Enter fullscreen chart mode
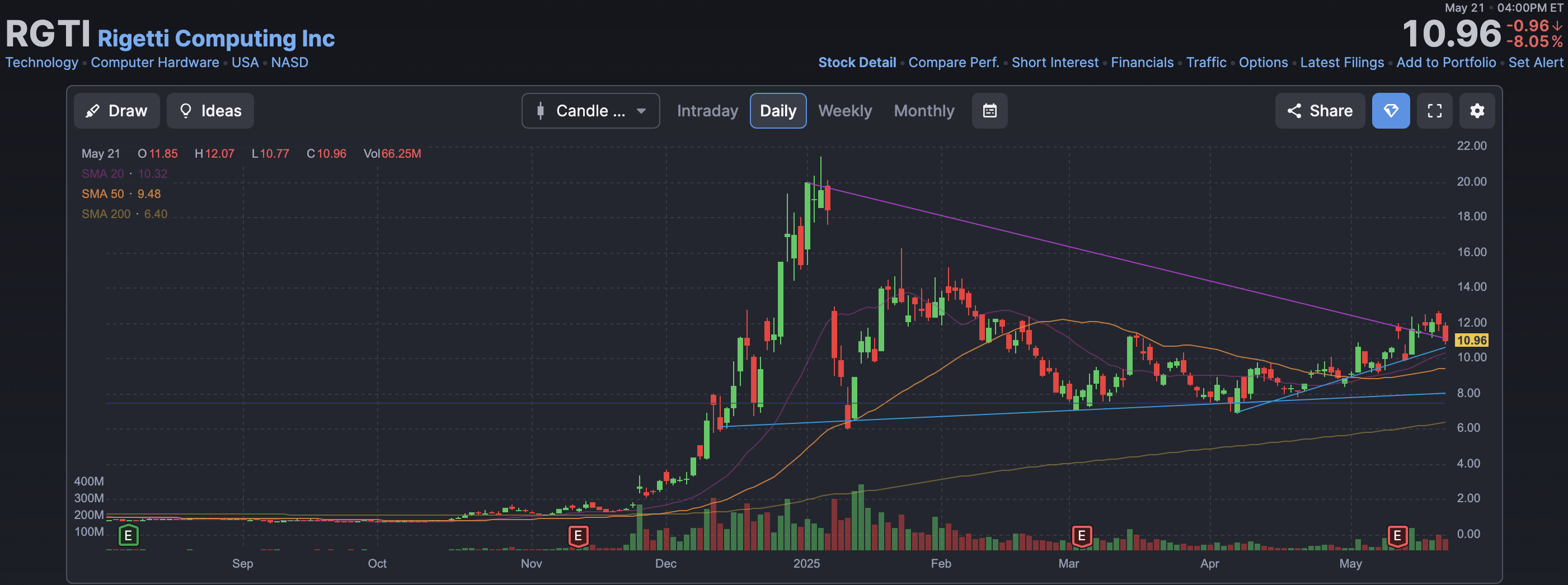 click(x=1435, y=111)
